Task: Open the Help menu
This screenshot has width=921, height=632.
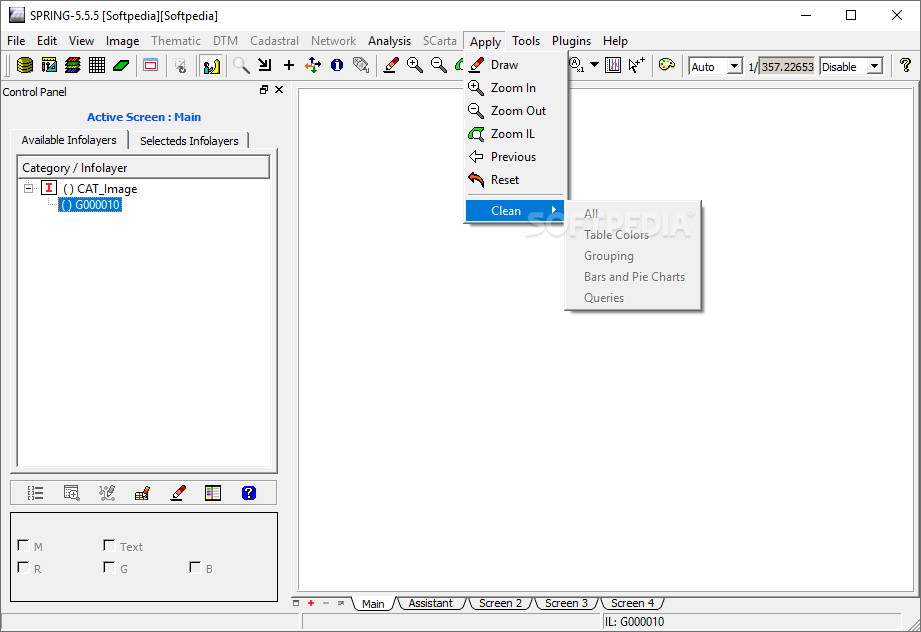Action: (x=615, y=41)
